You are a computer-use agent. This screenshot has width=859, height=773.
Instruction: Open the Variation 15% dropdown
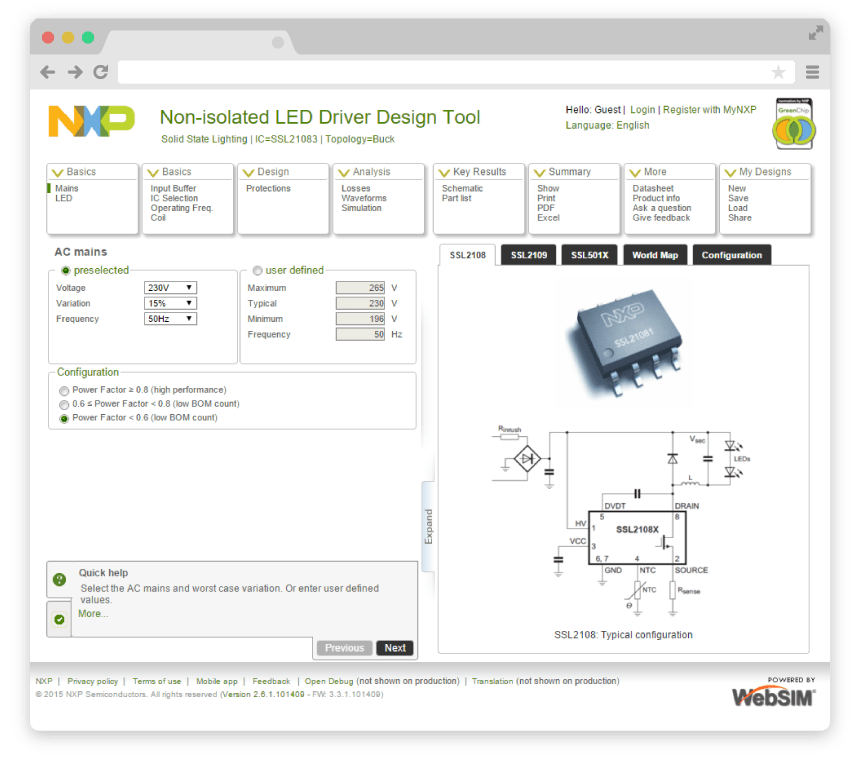[x=170, y=303]
